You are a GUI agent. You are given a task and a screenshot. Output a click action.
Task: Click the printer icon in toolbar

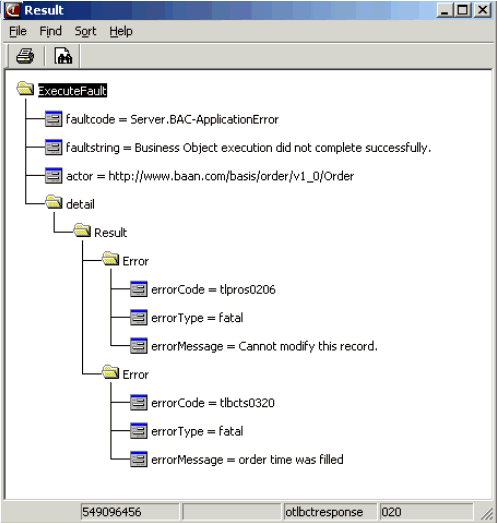pos(25,56)
